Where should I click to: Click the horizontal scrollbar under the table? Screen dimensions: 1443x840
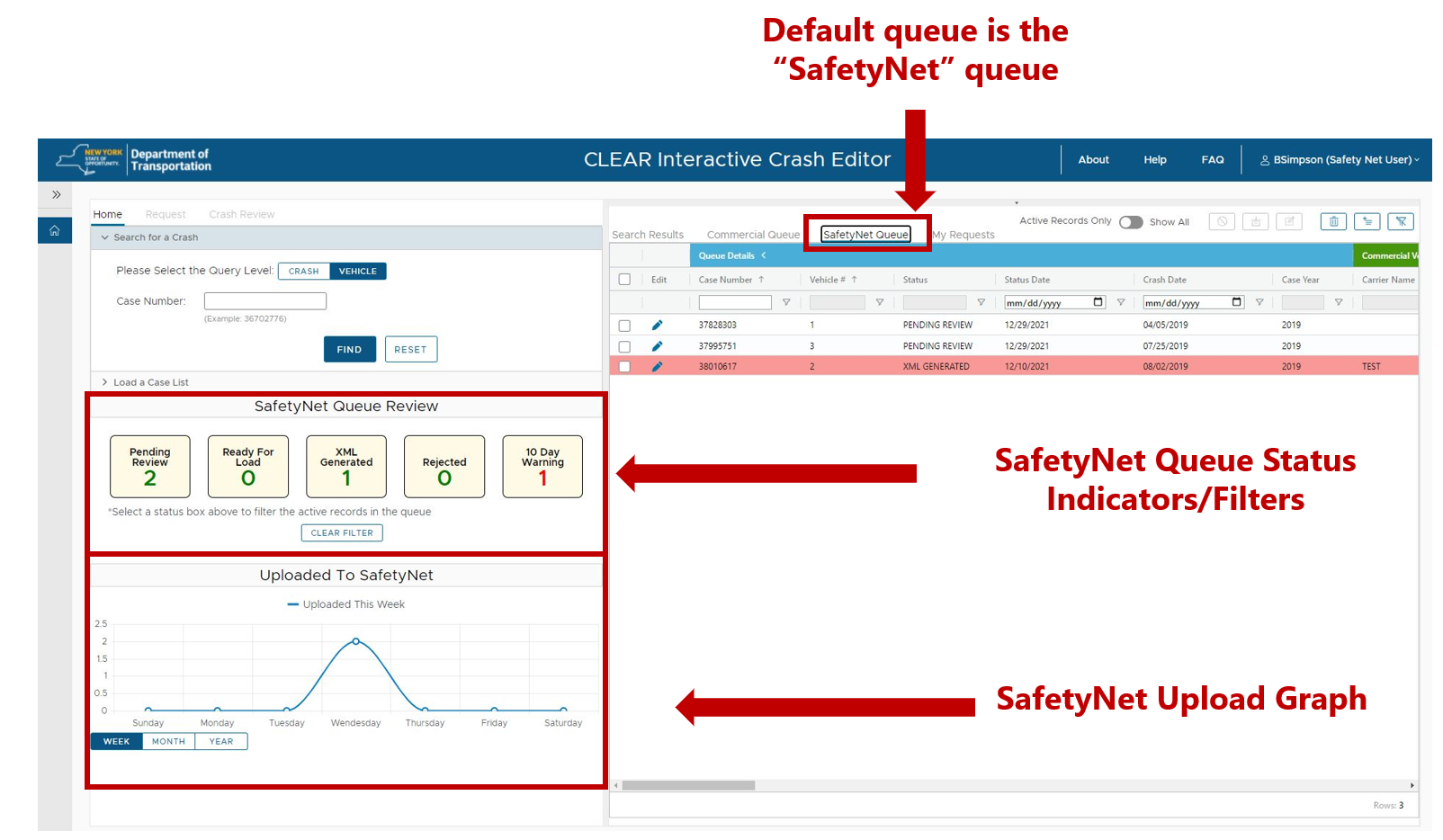pos(688,785)
